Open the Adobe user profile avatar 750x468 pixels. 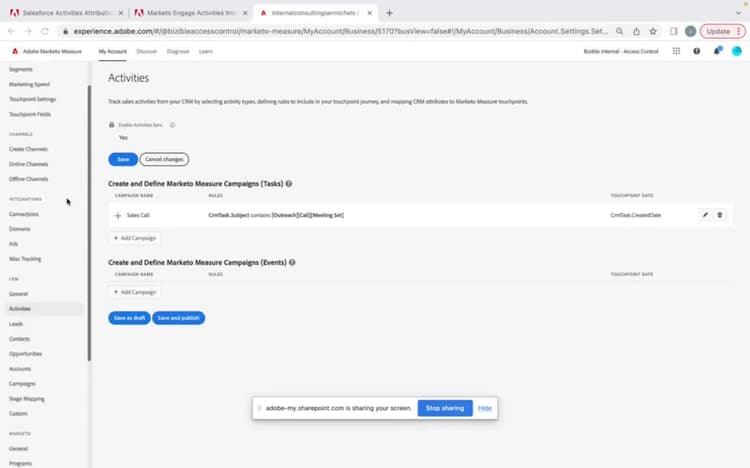737,51
